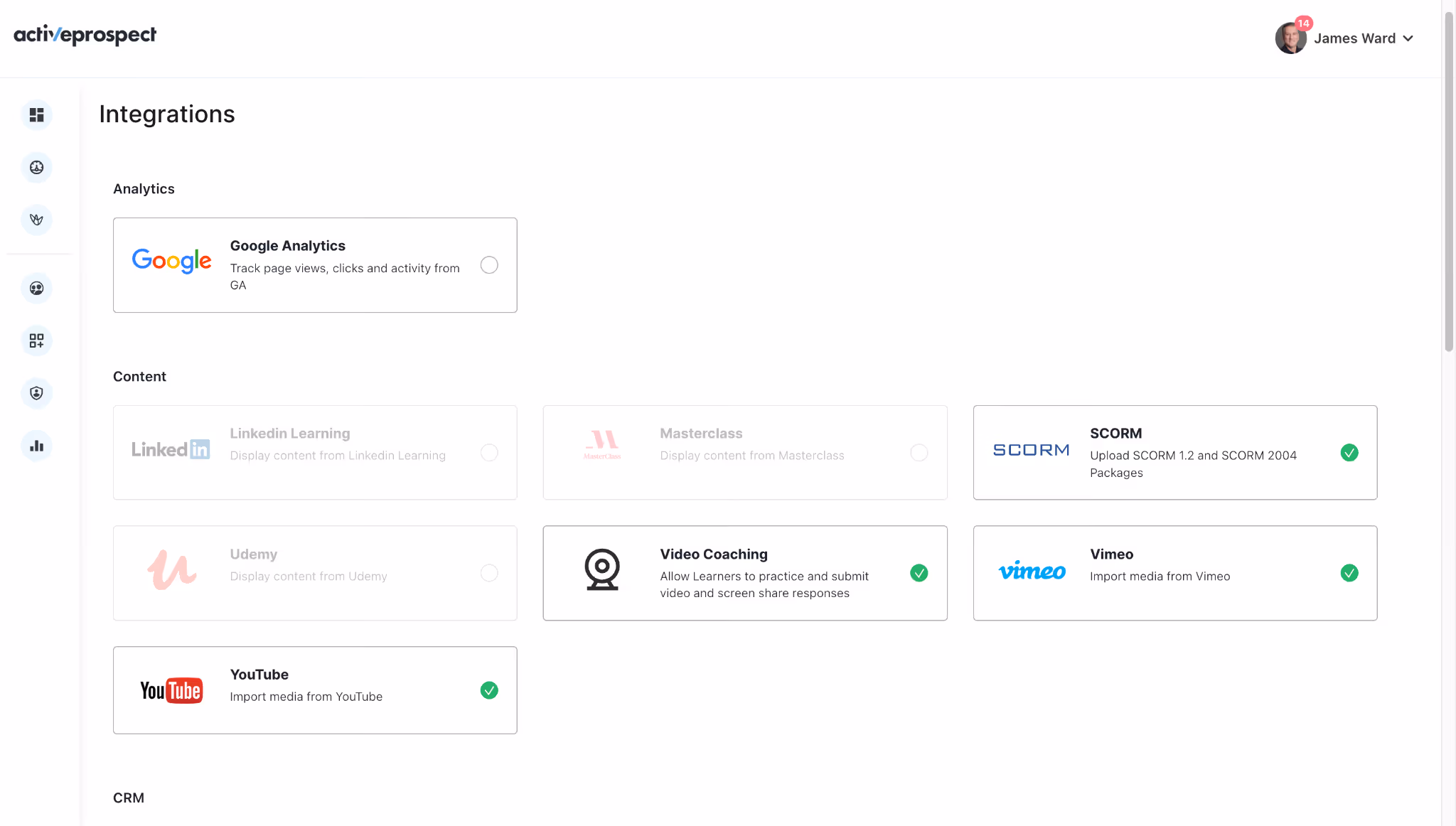This screenshot has height=826, width=1456.
Task: Turn off the Vimeo integration
Action: click(x=1349, y=573)
